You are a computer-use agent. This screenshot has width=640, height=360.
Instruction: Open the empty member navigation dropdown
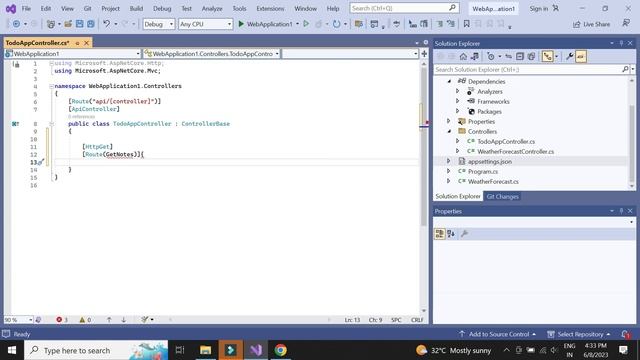[x=350, y=53]
